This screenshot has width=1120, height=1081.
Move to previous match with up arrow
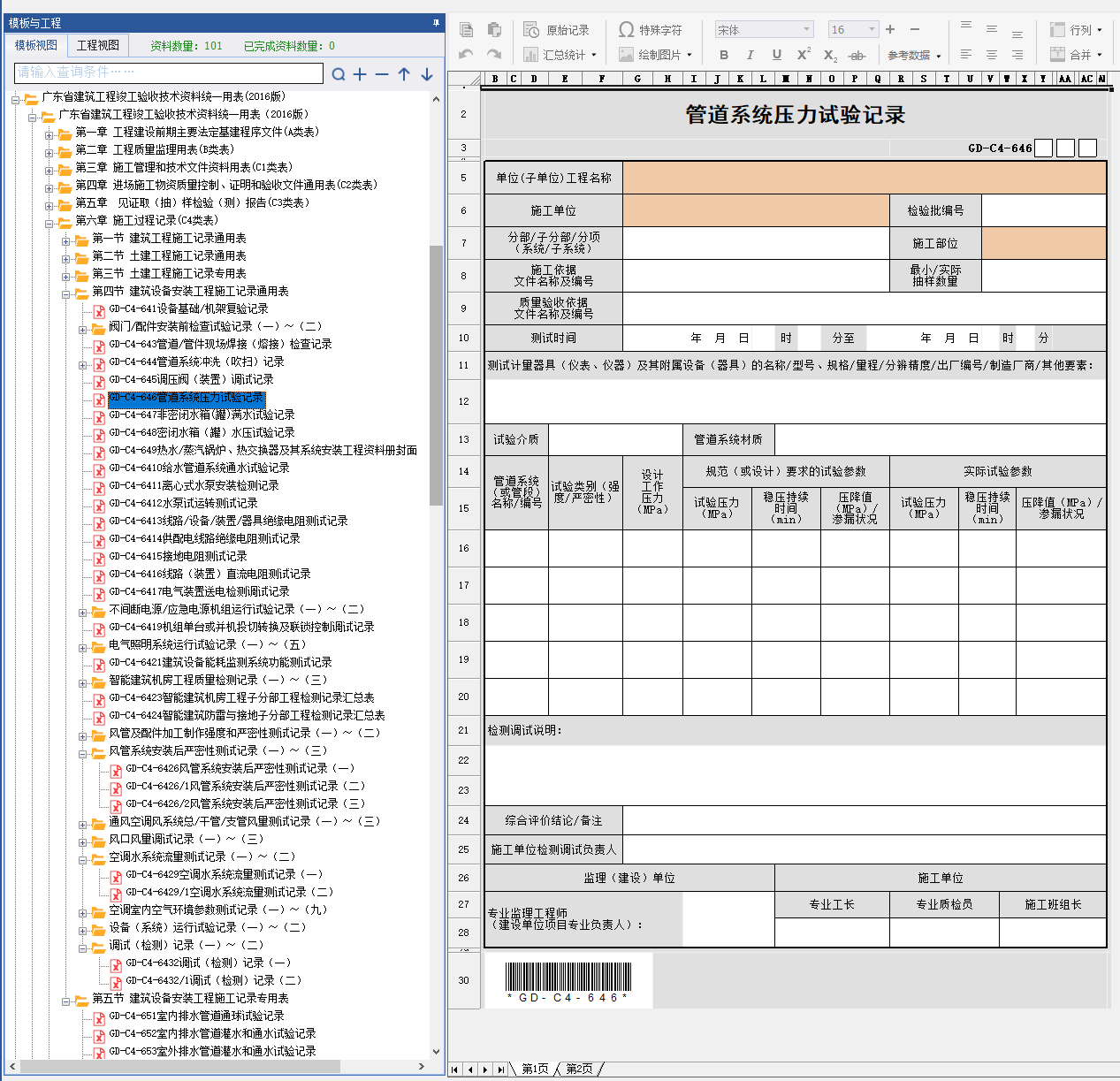click(x=404, y=74)
